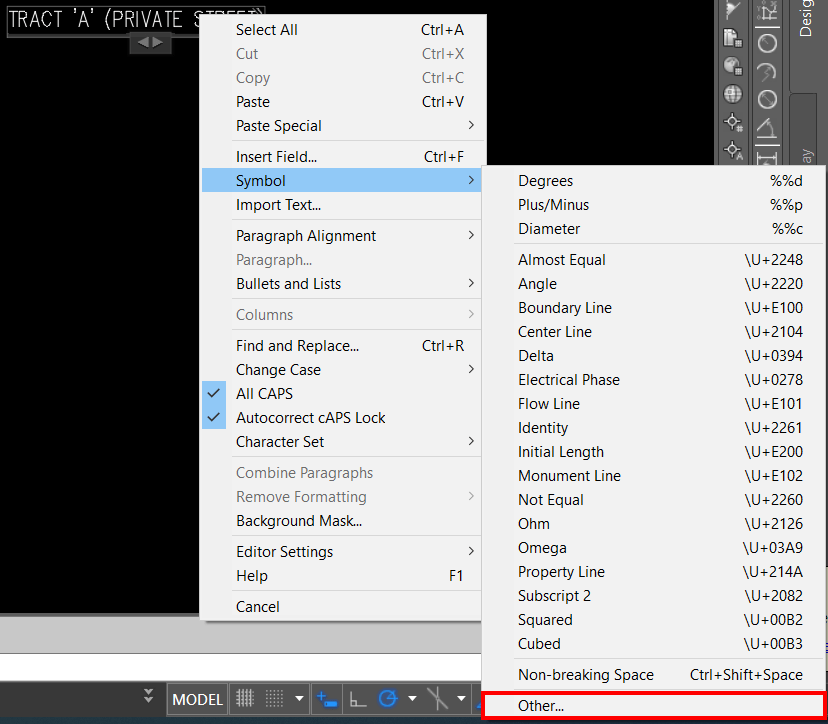Open Insert Field dialog
The image size is (828, 724).
(341, 156)
